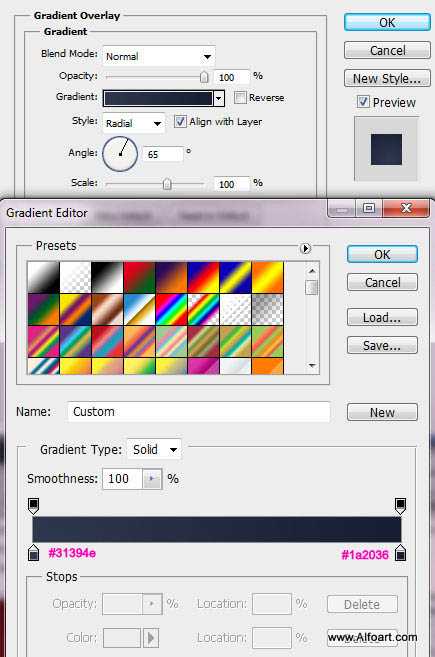Pick the blue, yellow, blue gradient preset
The height and width of the screenshot is (657, 435).
point(236,277)
